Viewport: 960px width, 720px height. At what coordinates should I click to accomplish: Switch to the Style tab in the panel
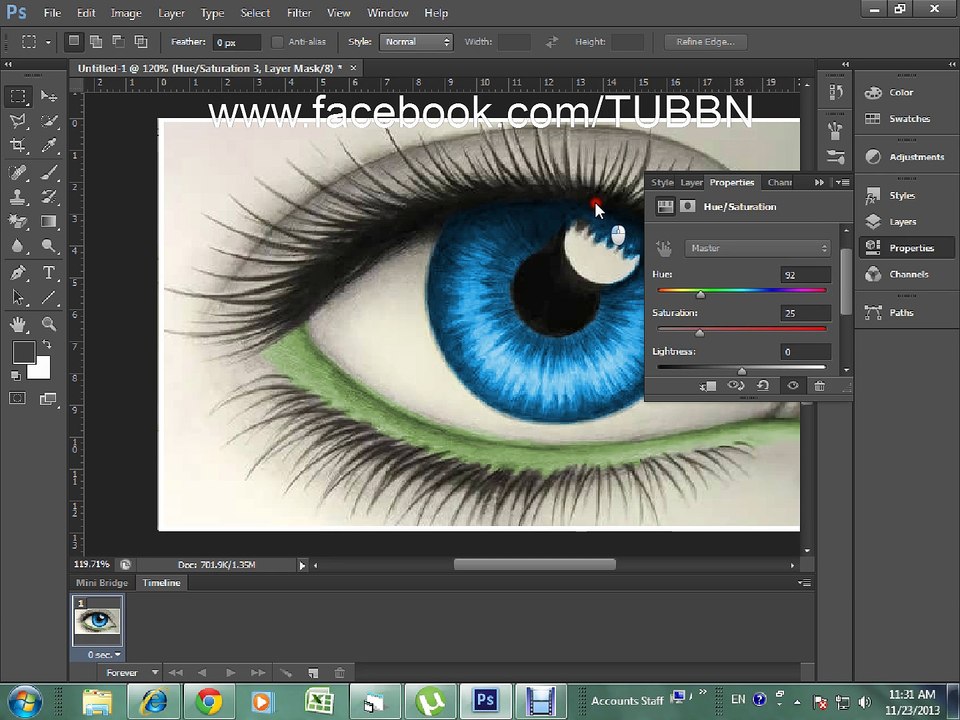click(x=662, y=182)
